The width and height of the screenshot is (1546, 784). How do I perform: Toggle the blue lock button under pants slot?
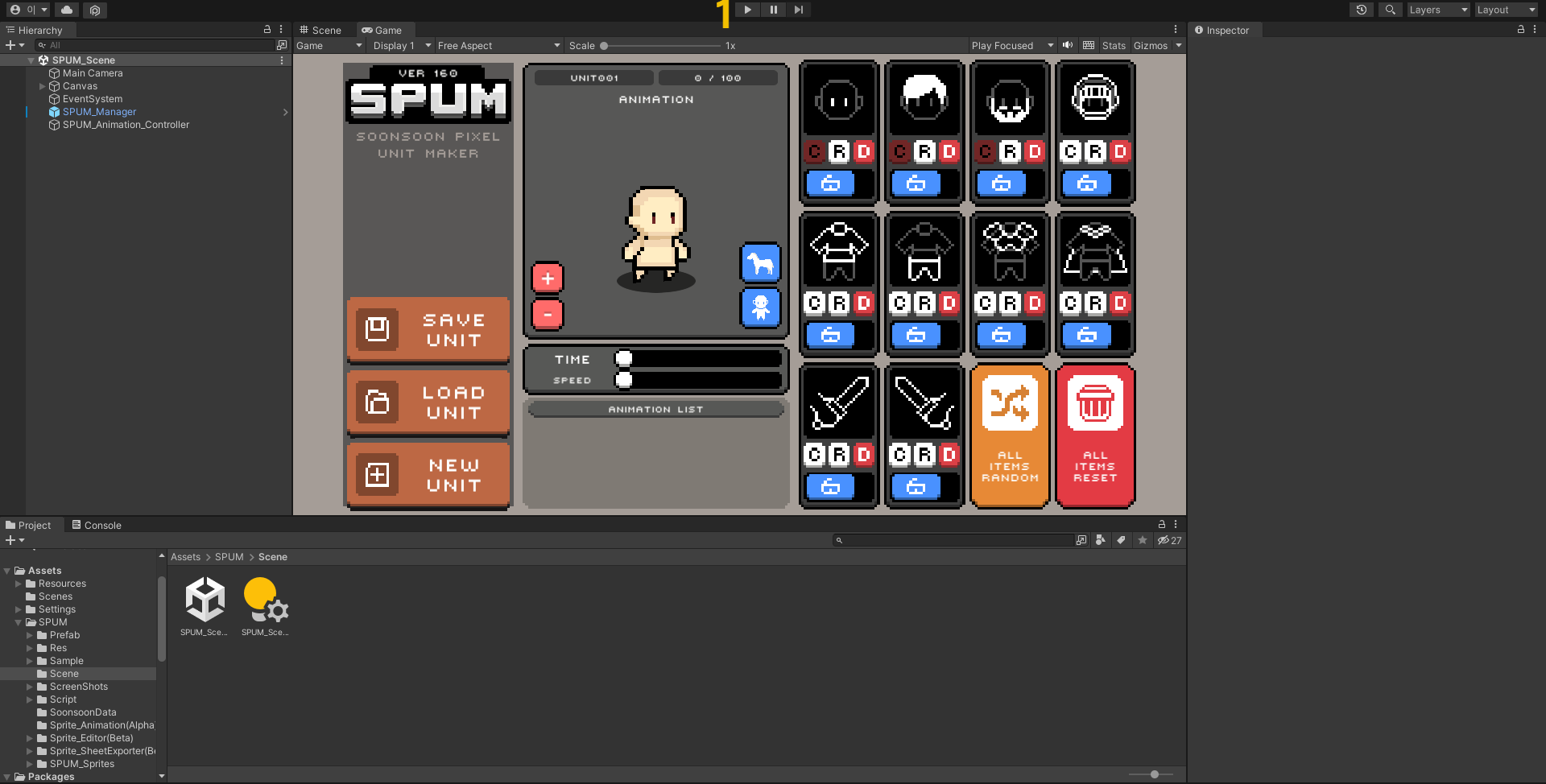click(916, 336)
